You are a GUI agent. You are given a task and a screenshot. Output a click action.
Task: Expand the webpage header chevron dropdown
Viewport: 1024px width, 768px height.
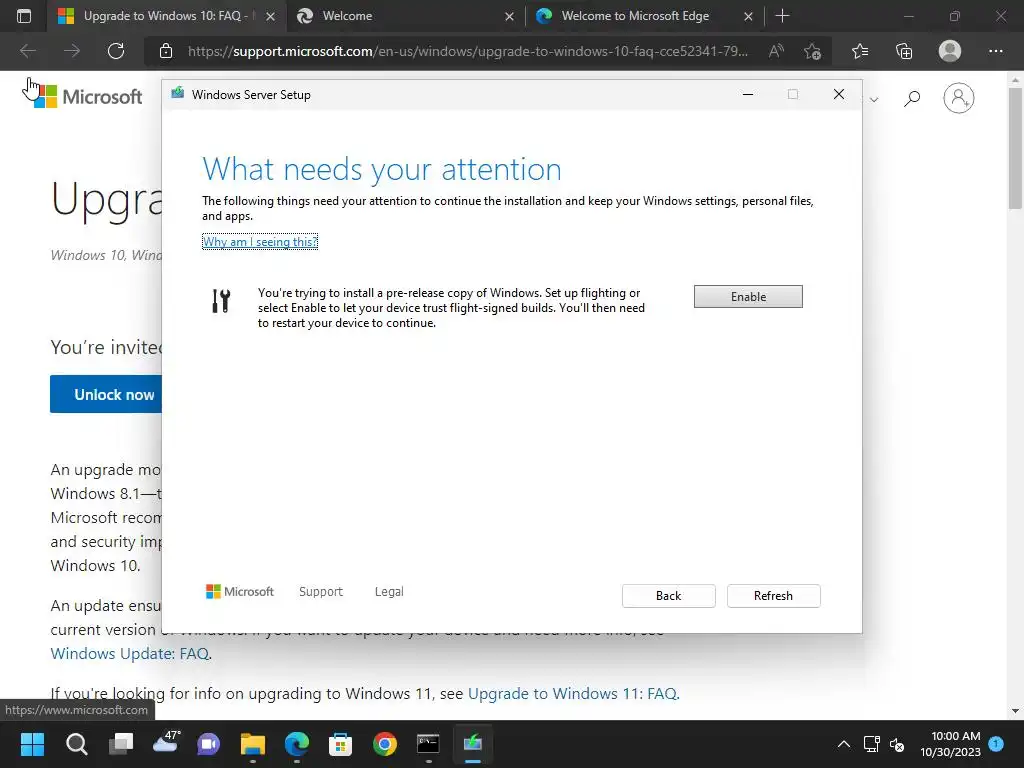coord(874,99)
